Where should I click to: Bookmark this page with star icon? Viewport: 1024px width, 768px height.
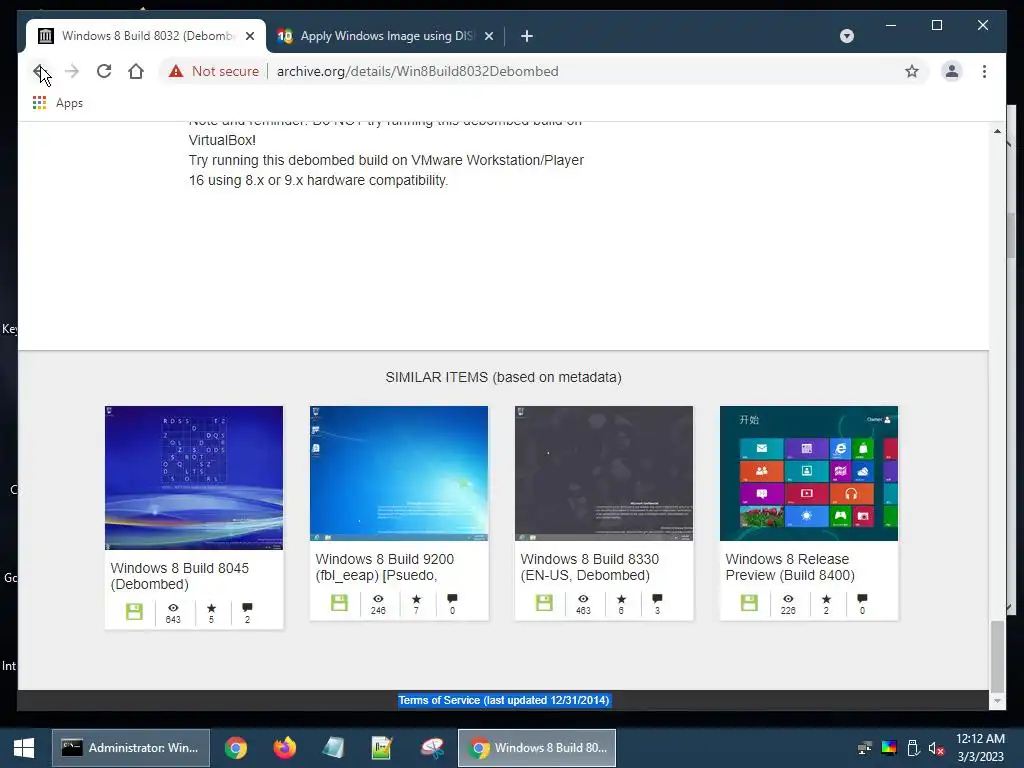[x=912, y=71]
